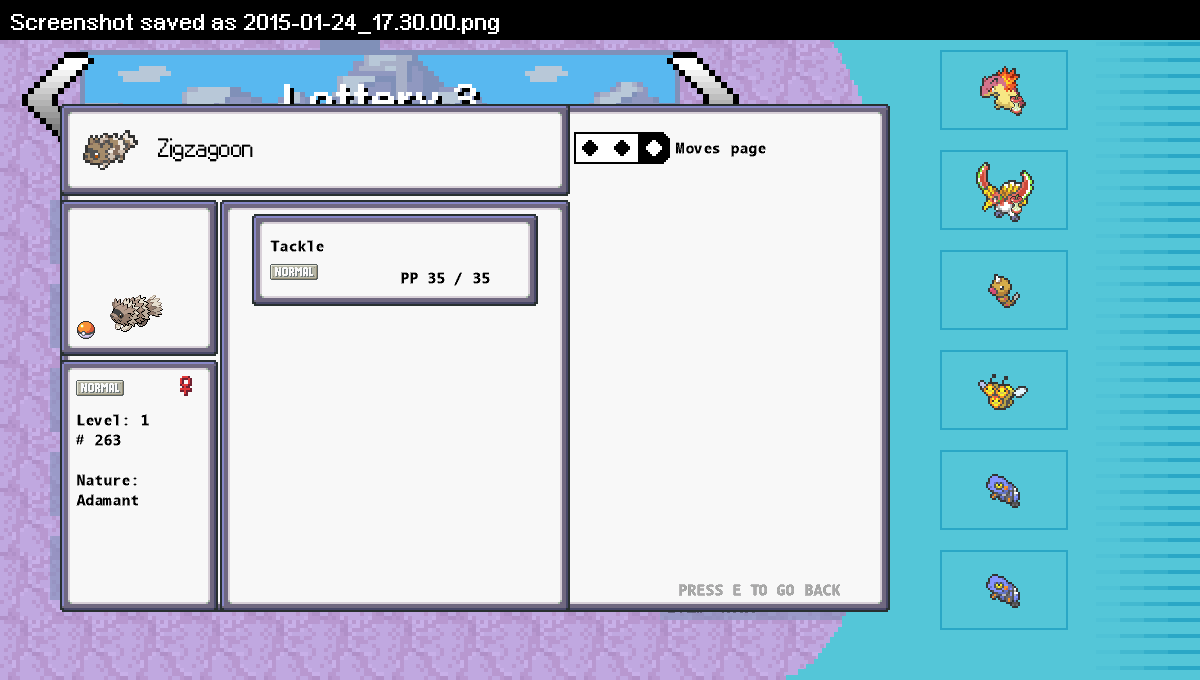Click the Zigzagoon sprite in the portrait panel
Image resolution: width=1200 pixels, height=680 pixels.
136,312
